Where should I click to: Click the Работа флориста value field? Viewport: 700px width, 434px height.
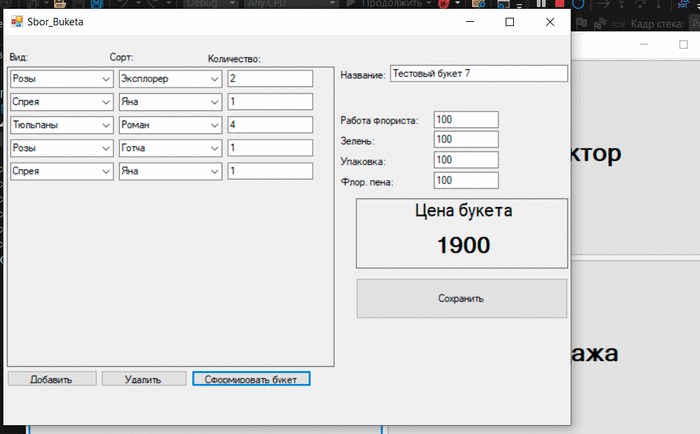pos(466,120)
